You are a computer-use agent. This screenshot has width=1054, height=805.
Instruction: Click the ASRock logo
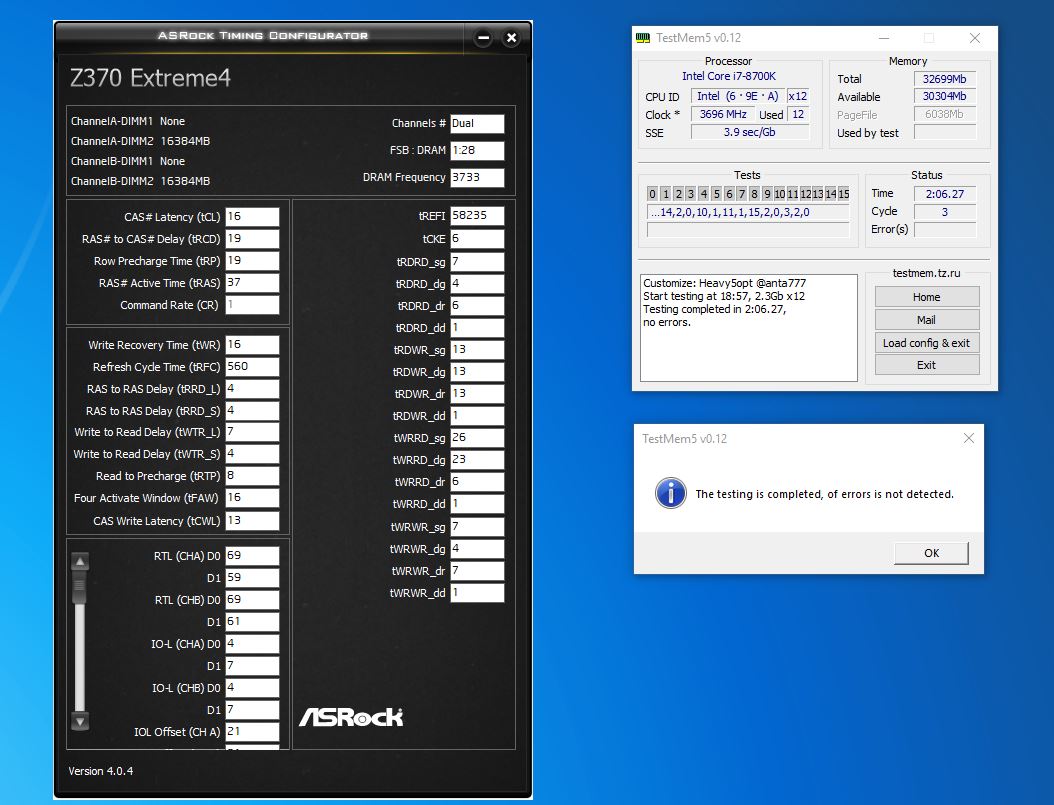click(x=351, y=717)
